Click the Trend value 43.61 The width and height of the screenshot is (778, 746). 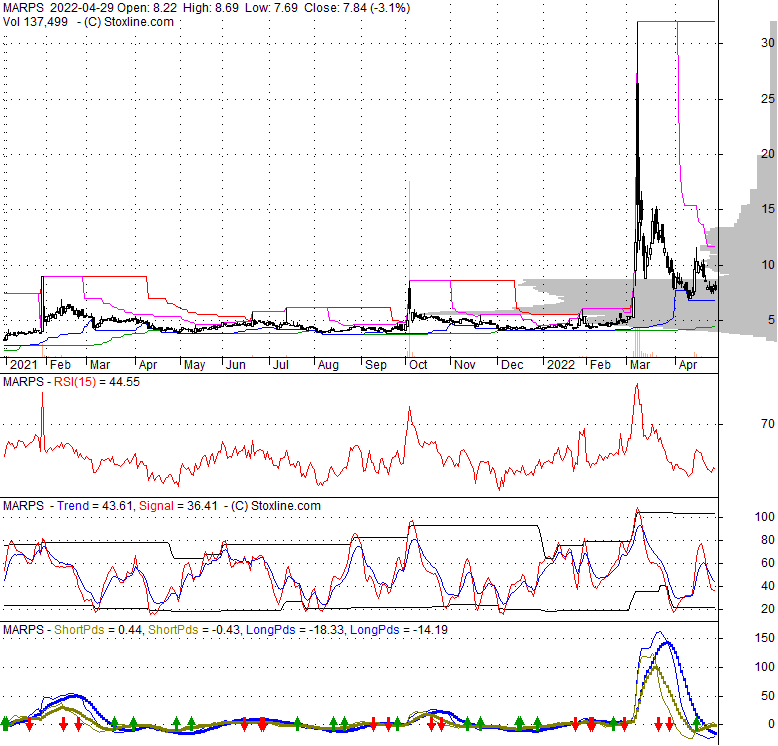click(117, 506)
